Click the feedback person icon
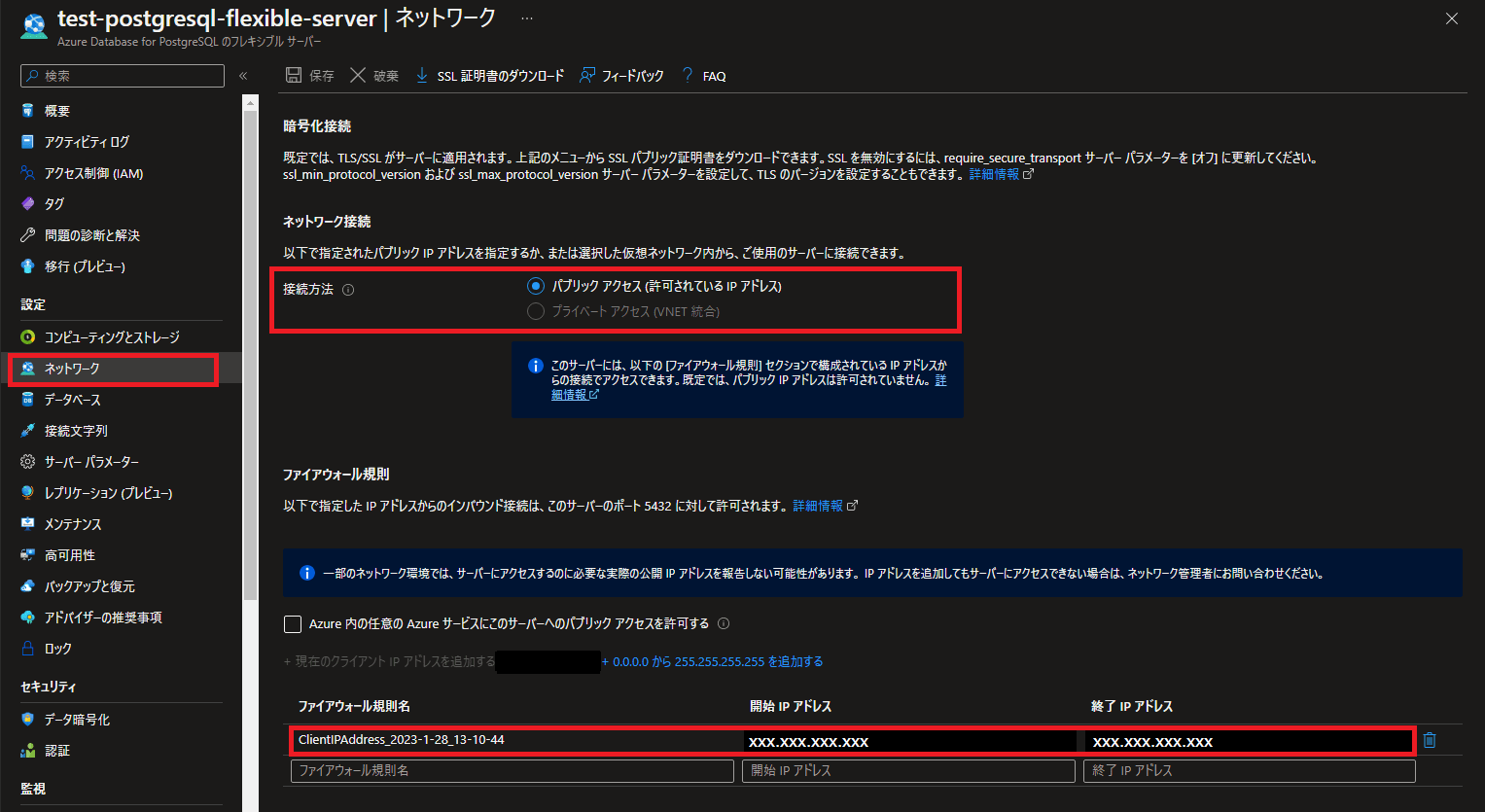This screenshot has width=1485, height=812. point(586,75)
